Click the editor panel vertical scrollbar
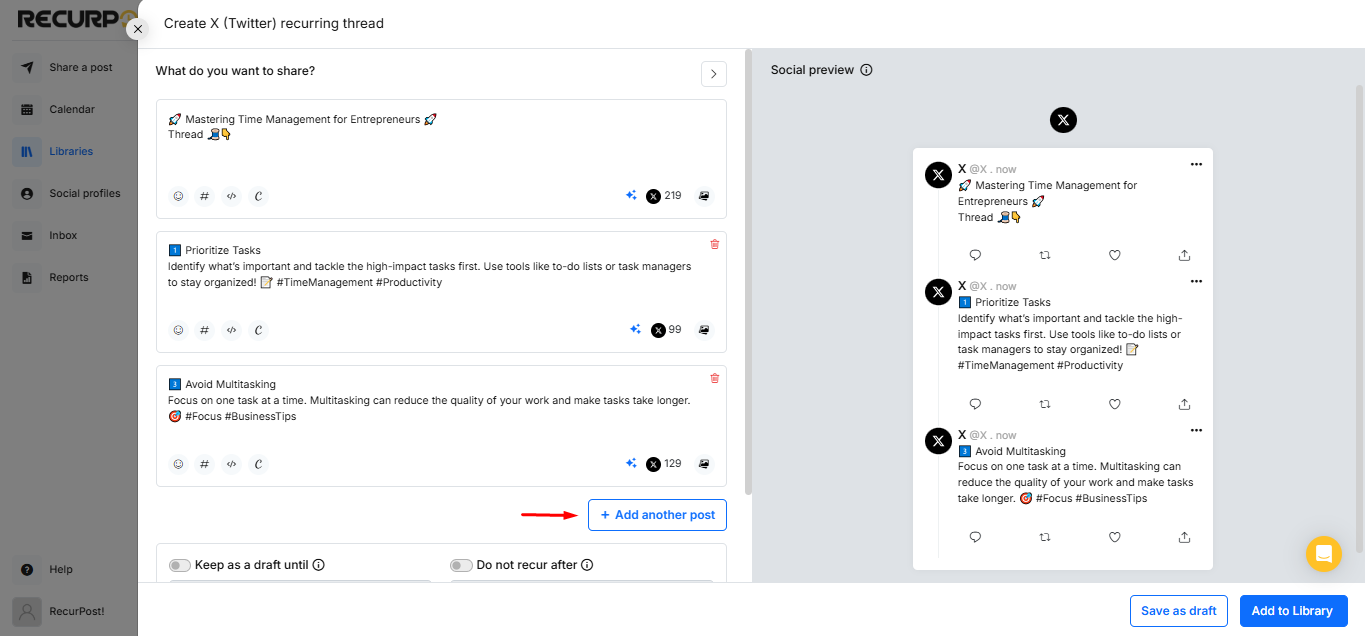Screen dimensions: 1365x636 pos(749,272)
